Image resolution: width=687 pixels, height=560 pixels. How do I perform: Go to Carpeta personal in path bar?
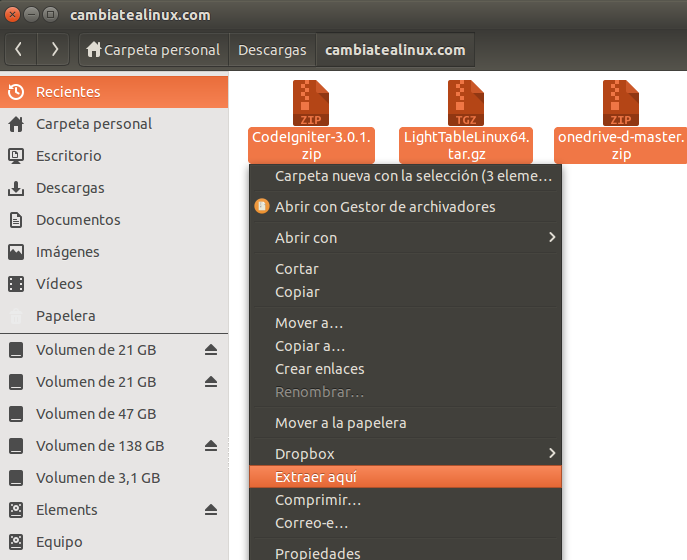point(154,50)
